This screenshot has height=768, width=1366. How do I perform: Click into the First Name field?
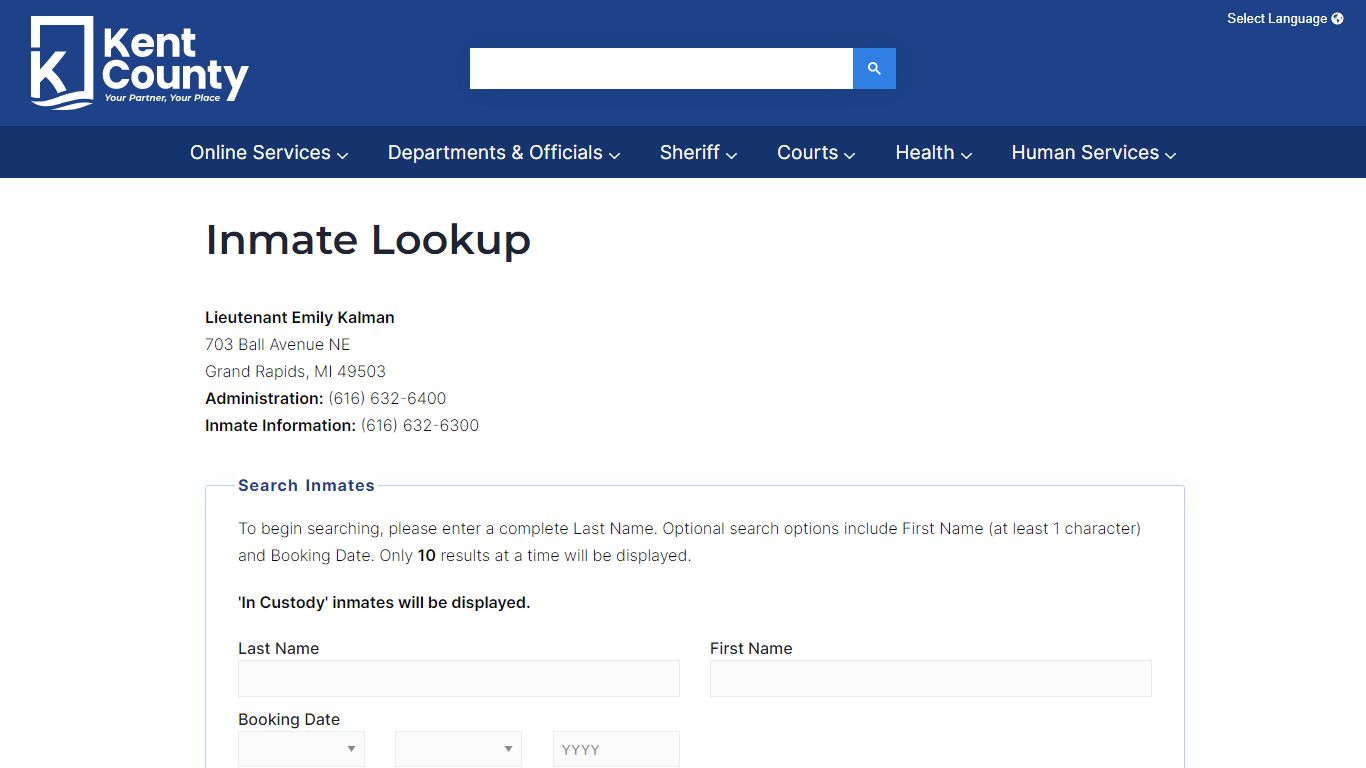coord(930,678)
